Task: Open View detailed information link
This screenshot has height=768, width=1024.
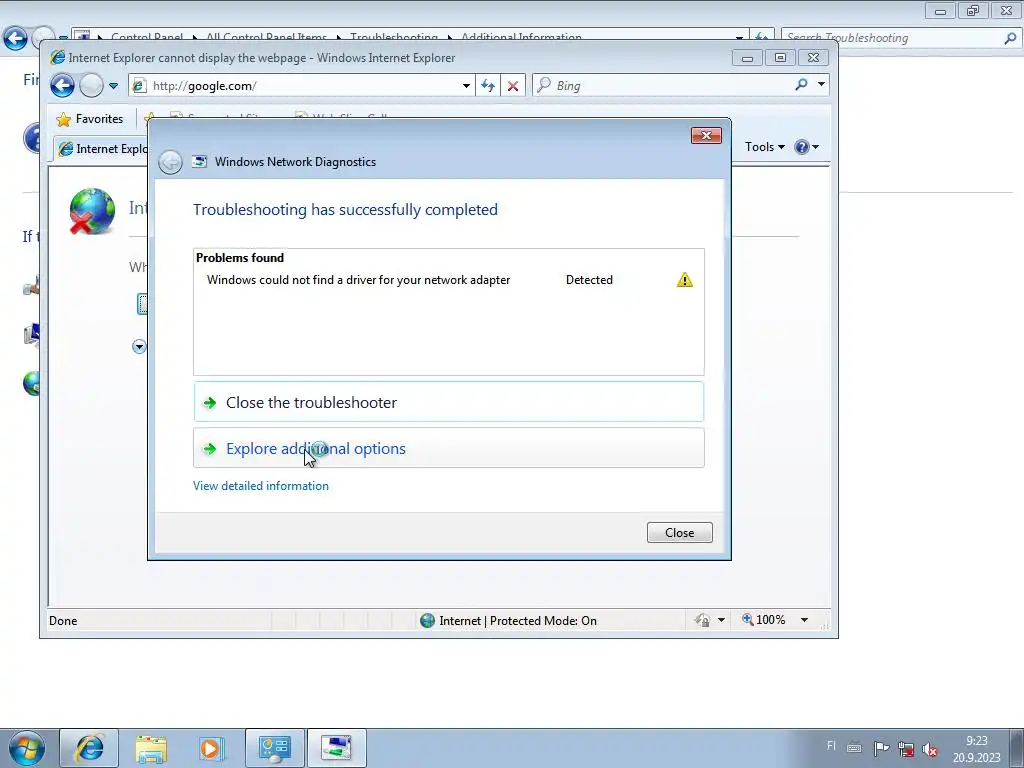Action: [x=261, y=486]
